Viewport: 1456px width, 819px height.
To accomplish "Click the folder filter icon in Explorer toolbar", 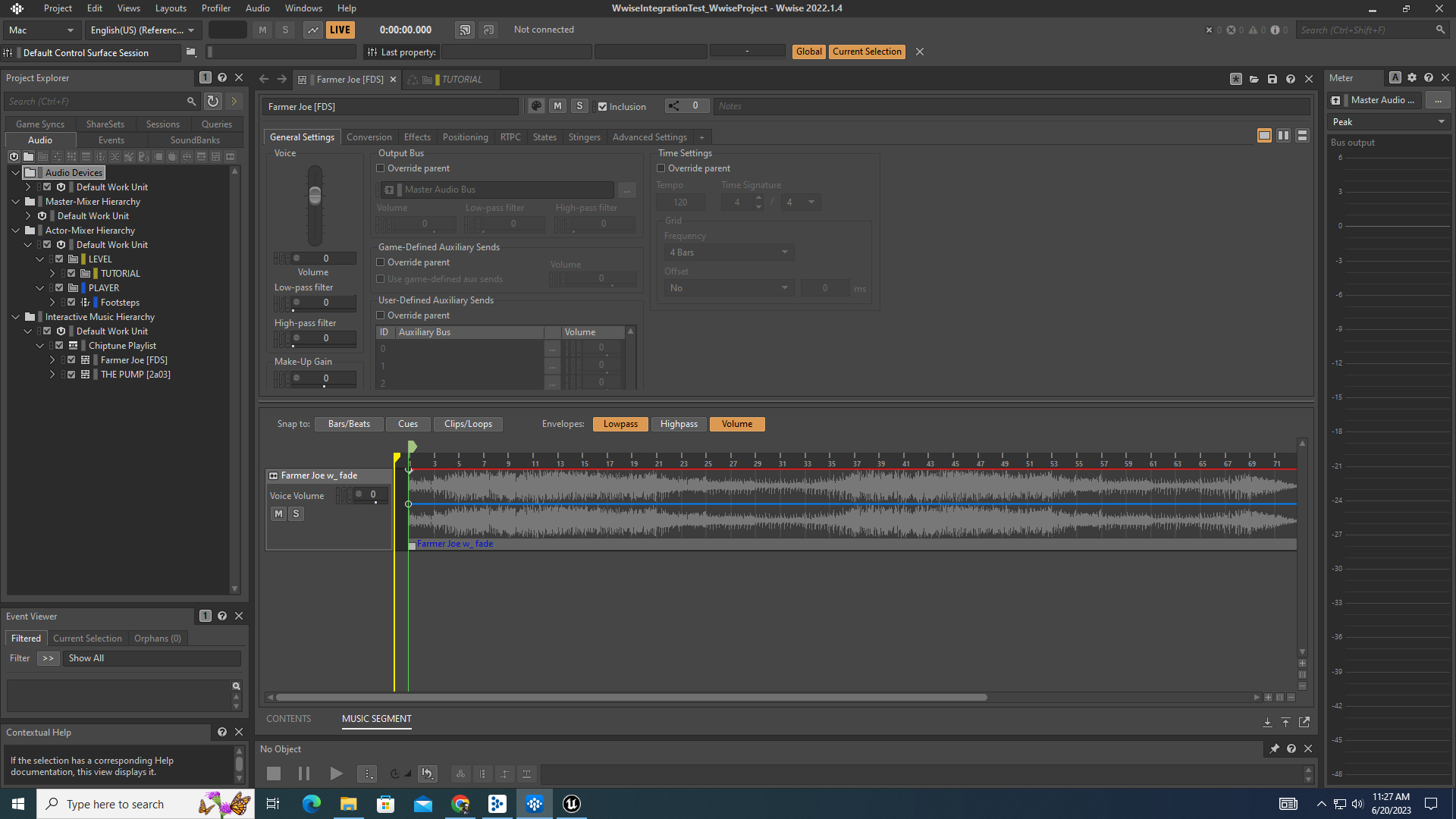I will (x=28, y=156).
